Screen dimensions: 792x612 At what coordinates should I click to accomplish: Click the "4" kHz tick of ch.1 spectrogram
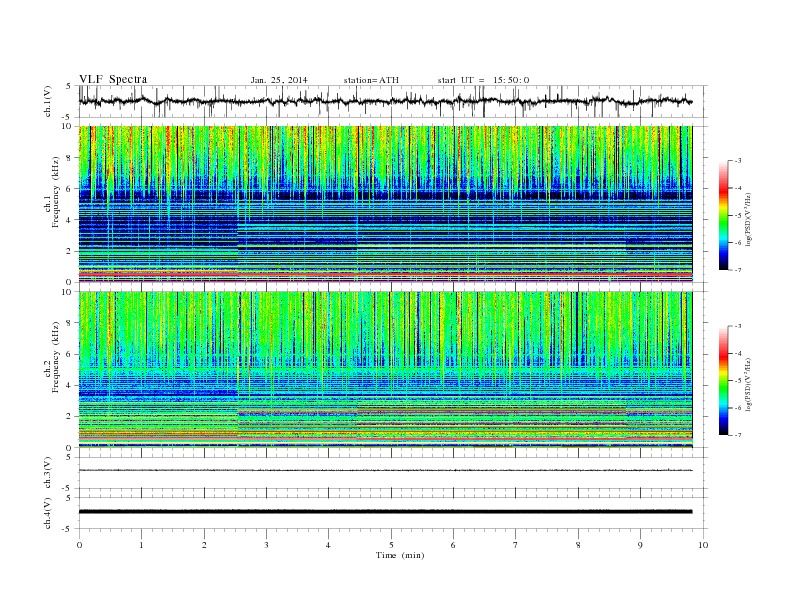click(69, 220)
